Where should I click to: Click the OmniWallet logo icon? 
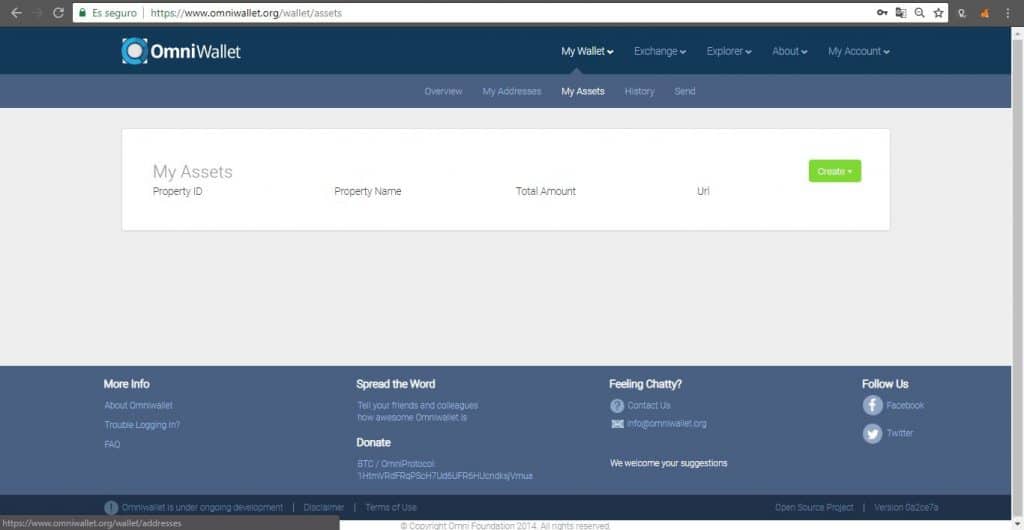(x=135, y=51)
